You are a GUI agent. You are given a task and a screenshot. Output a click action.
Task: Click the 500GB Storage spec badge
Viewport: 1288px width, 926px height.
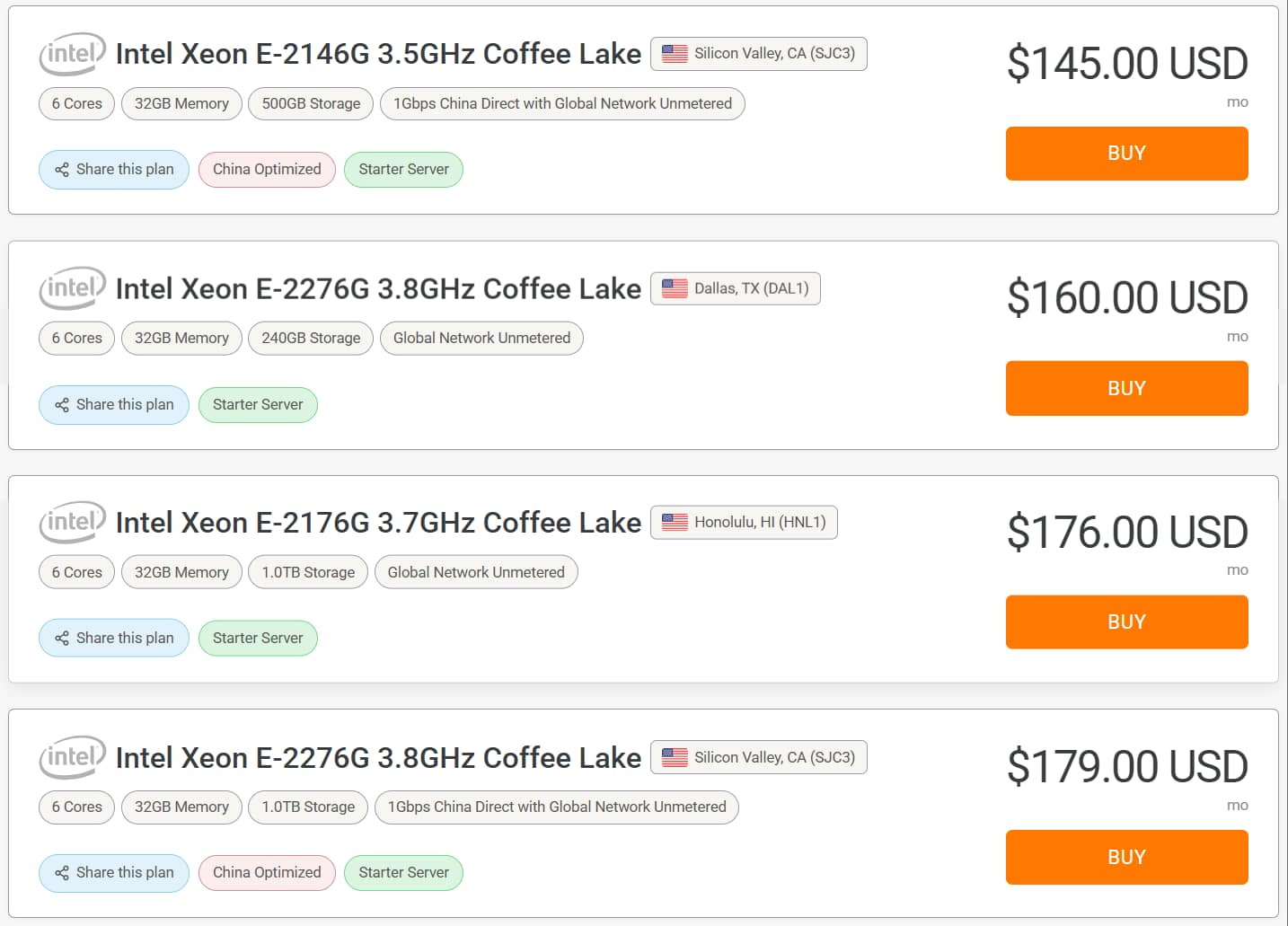[x=311, y=103]
